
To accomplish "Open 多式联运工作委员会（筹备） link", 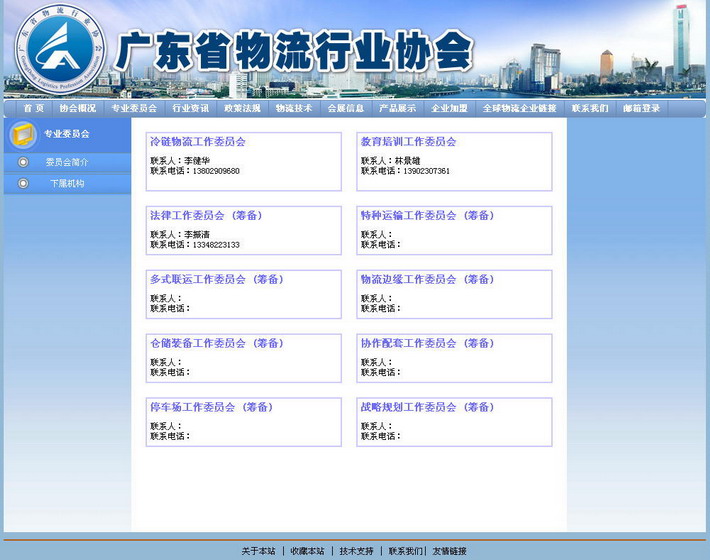I will point(217,279).
